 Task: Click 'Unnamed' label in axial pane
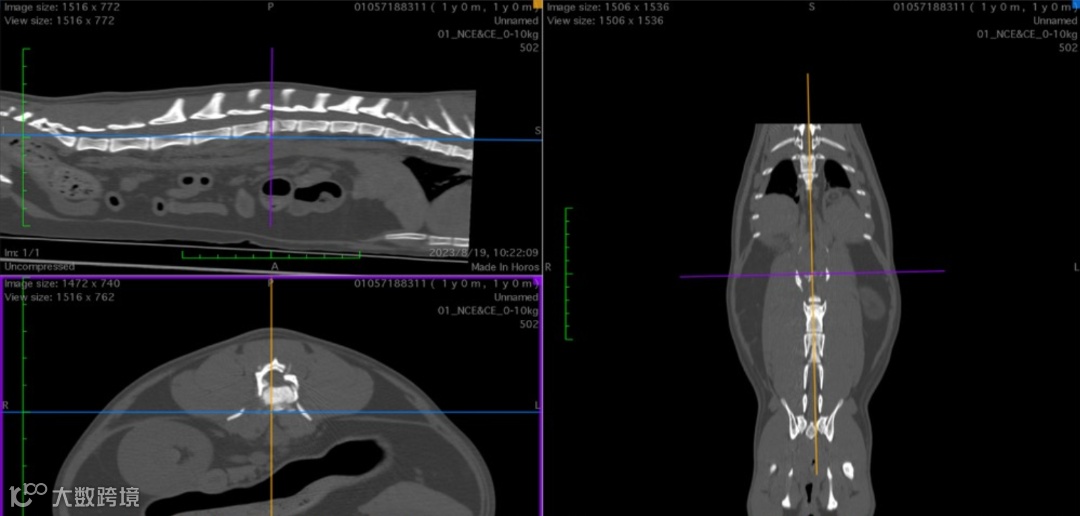click(x=516, y=297)
